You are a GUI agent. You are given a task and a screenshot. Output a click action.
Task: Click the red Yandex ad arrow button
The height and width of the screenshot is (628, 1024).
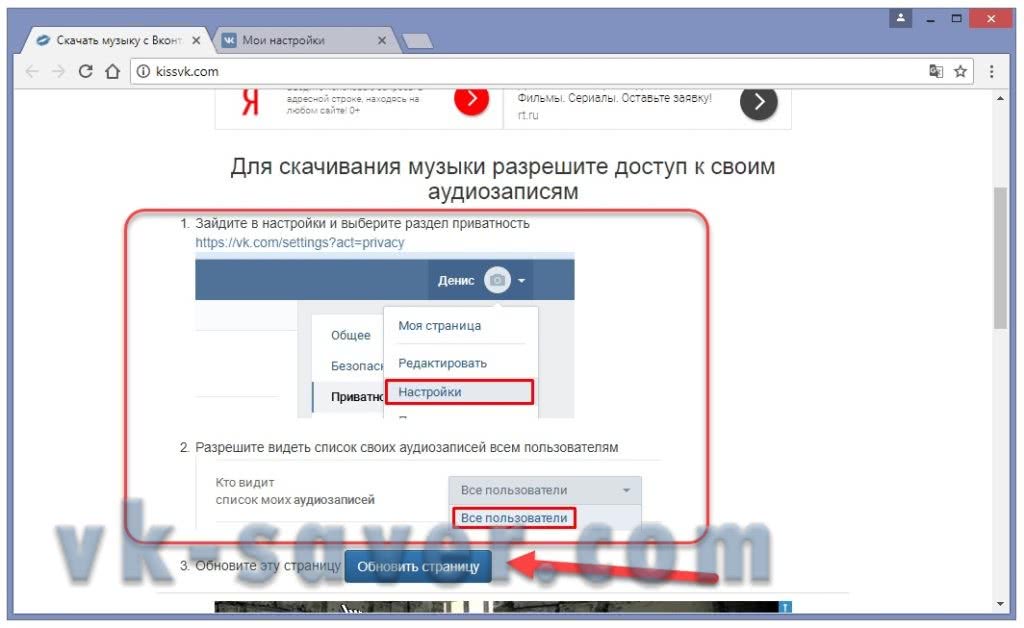click(471, 98)
